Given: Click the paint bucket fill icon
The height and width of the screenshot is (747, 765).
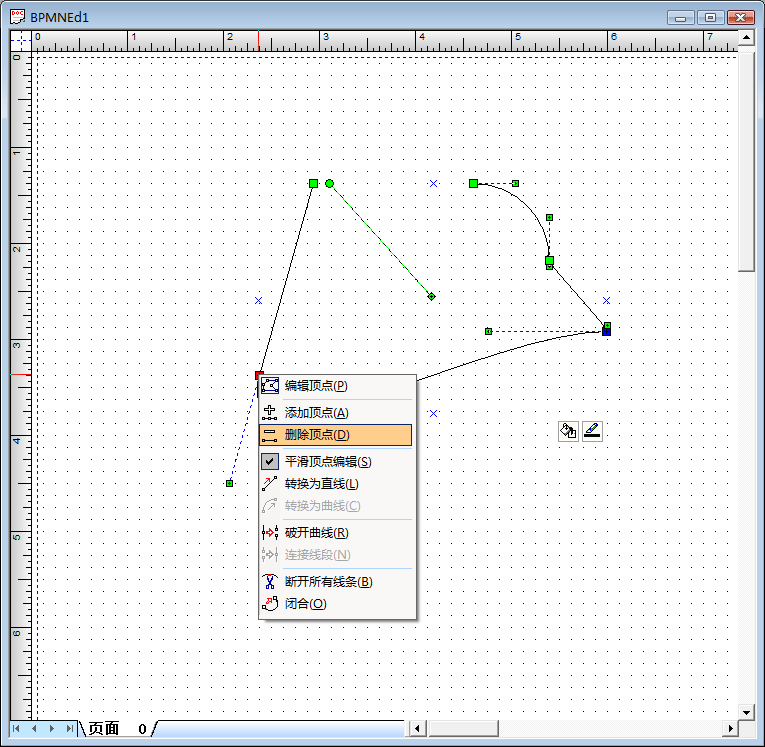Looking at the screenshot, I should point(568,431).
